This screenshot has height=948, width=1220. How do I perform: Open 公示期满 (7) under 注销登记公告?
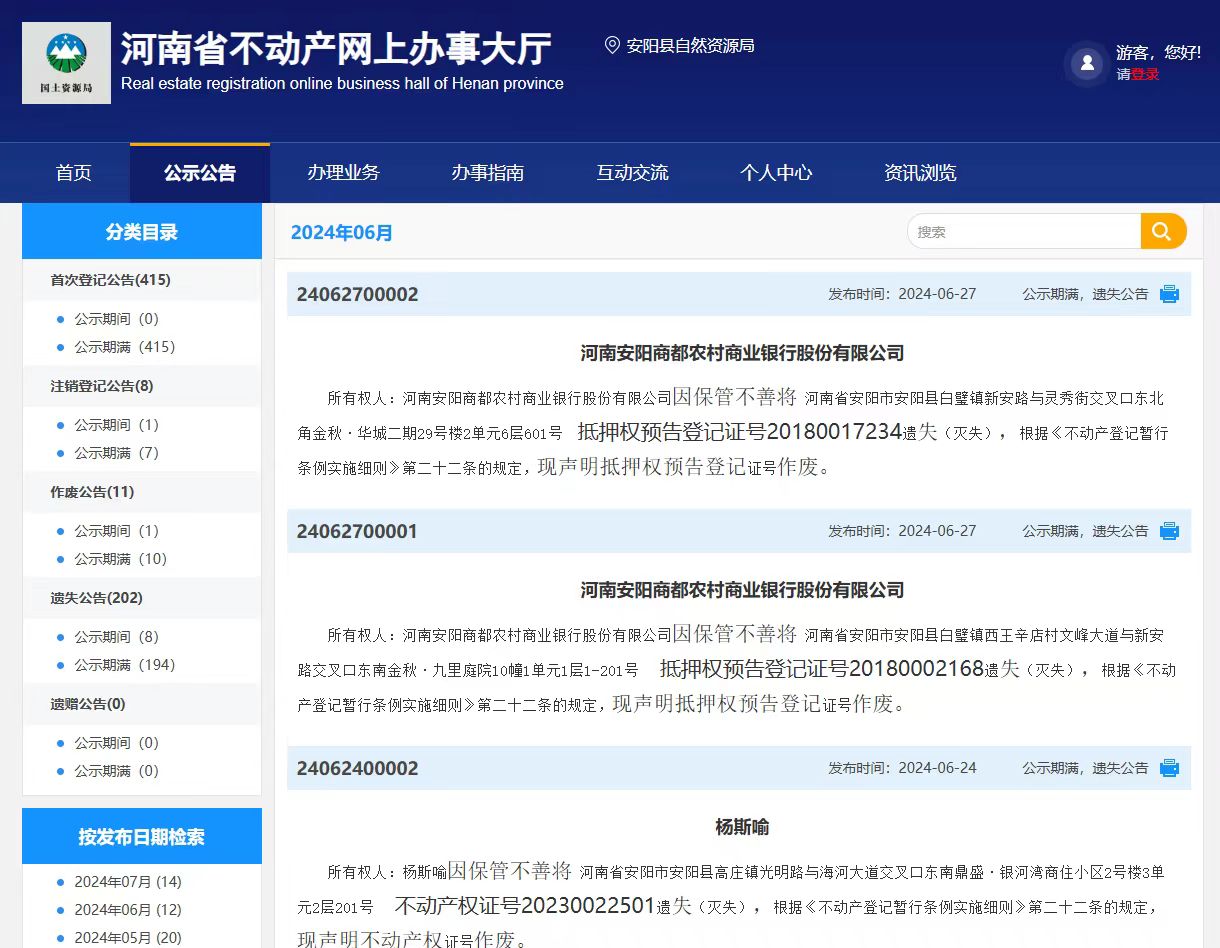[x=116, y=453]
